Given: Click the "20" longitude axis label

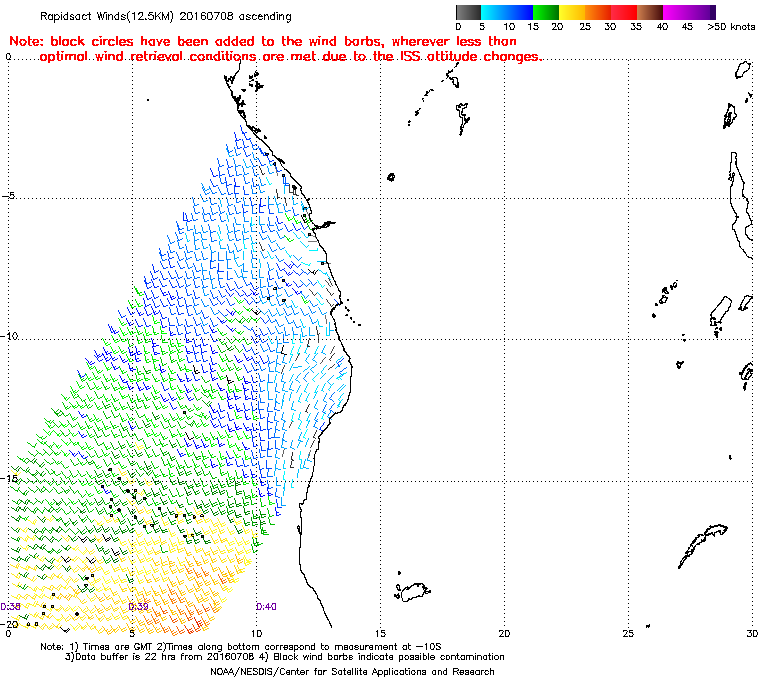Looking at the screenshot, I should pyautogui.click(x=504, y=633).
